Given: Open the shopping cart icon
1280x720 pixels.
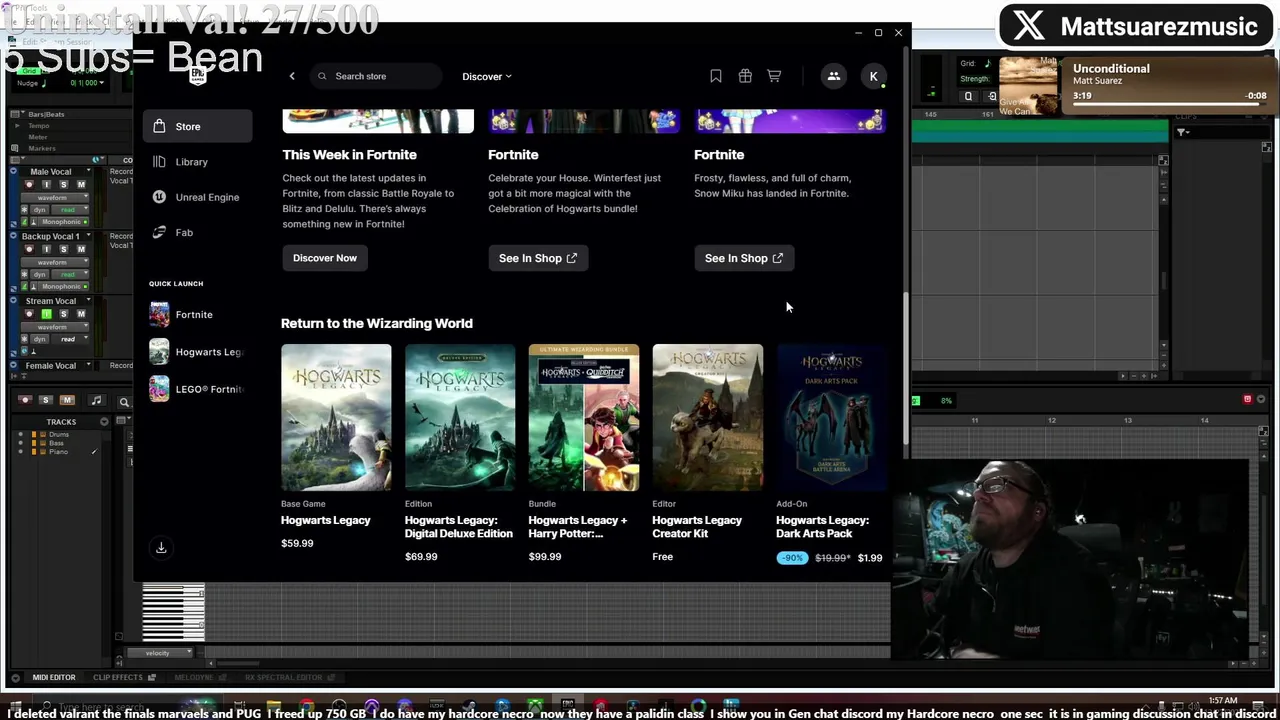Looking at the screenshot, I should tap(774, 76).
